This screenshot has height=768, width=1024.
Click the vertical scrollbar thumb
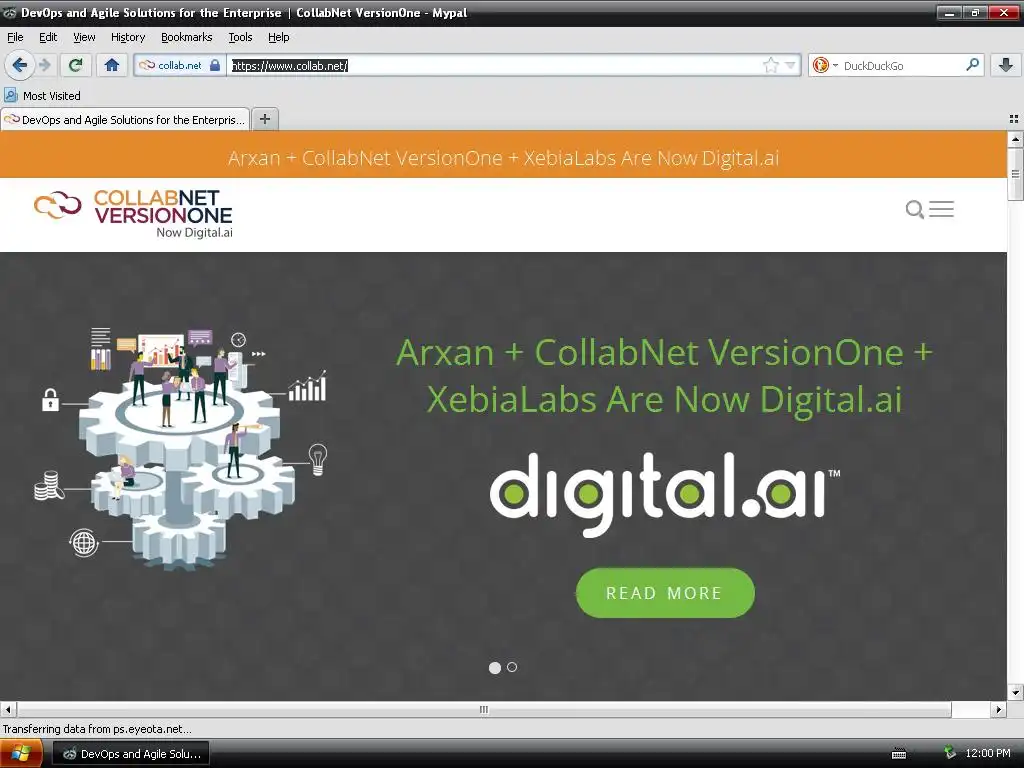[1015, 173]
